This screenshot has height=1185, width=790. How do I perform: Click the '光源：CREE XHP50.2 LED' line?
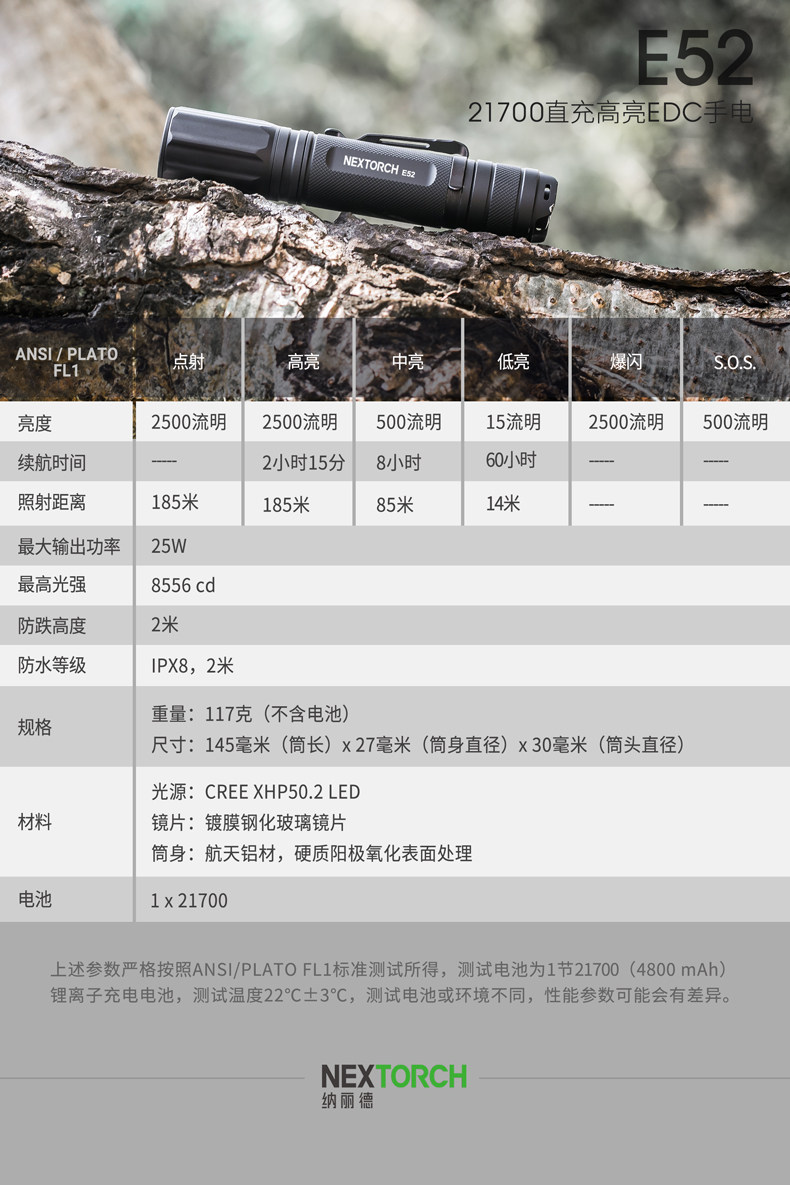256,792
